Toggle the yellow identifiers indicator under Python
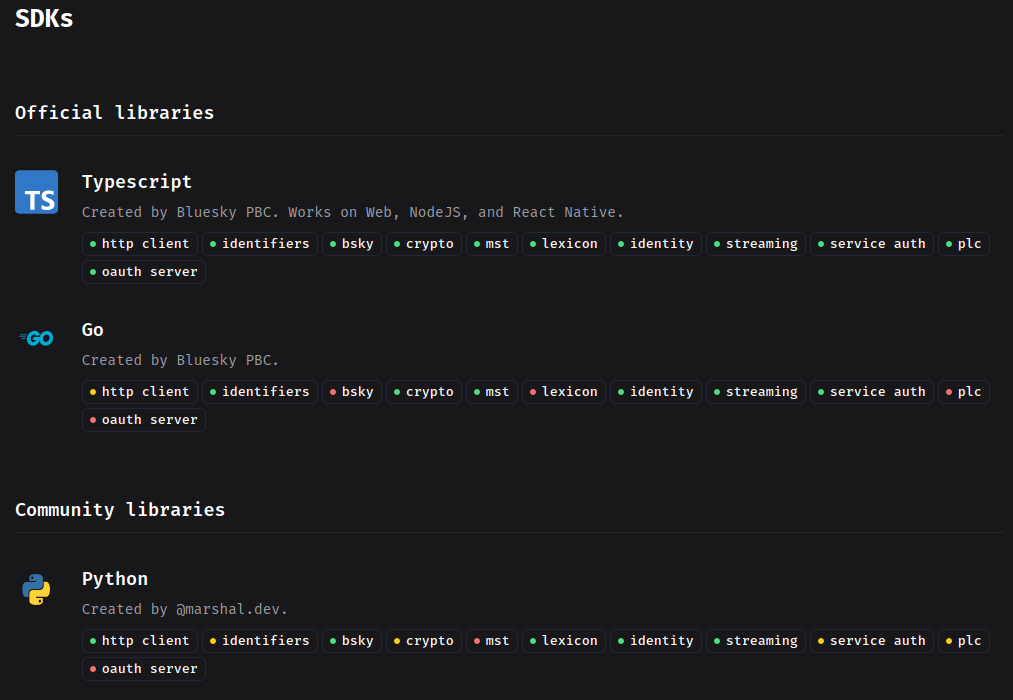The height and width of the screenshot is (700, 1013). pos(213,640)
